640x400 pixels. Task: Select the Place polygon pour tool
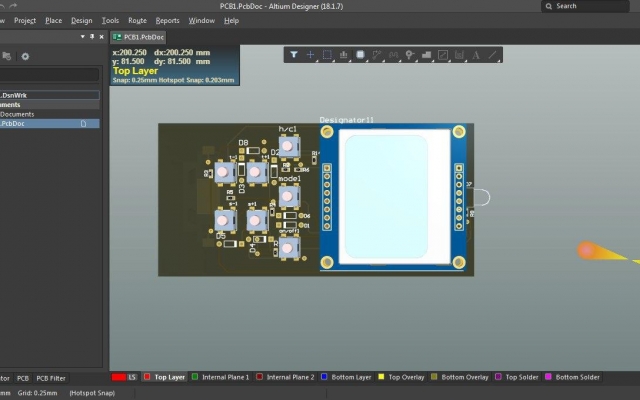426,54
